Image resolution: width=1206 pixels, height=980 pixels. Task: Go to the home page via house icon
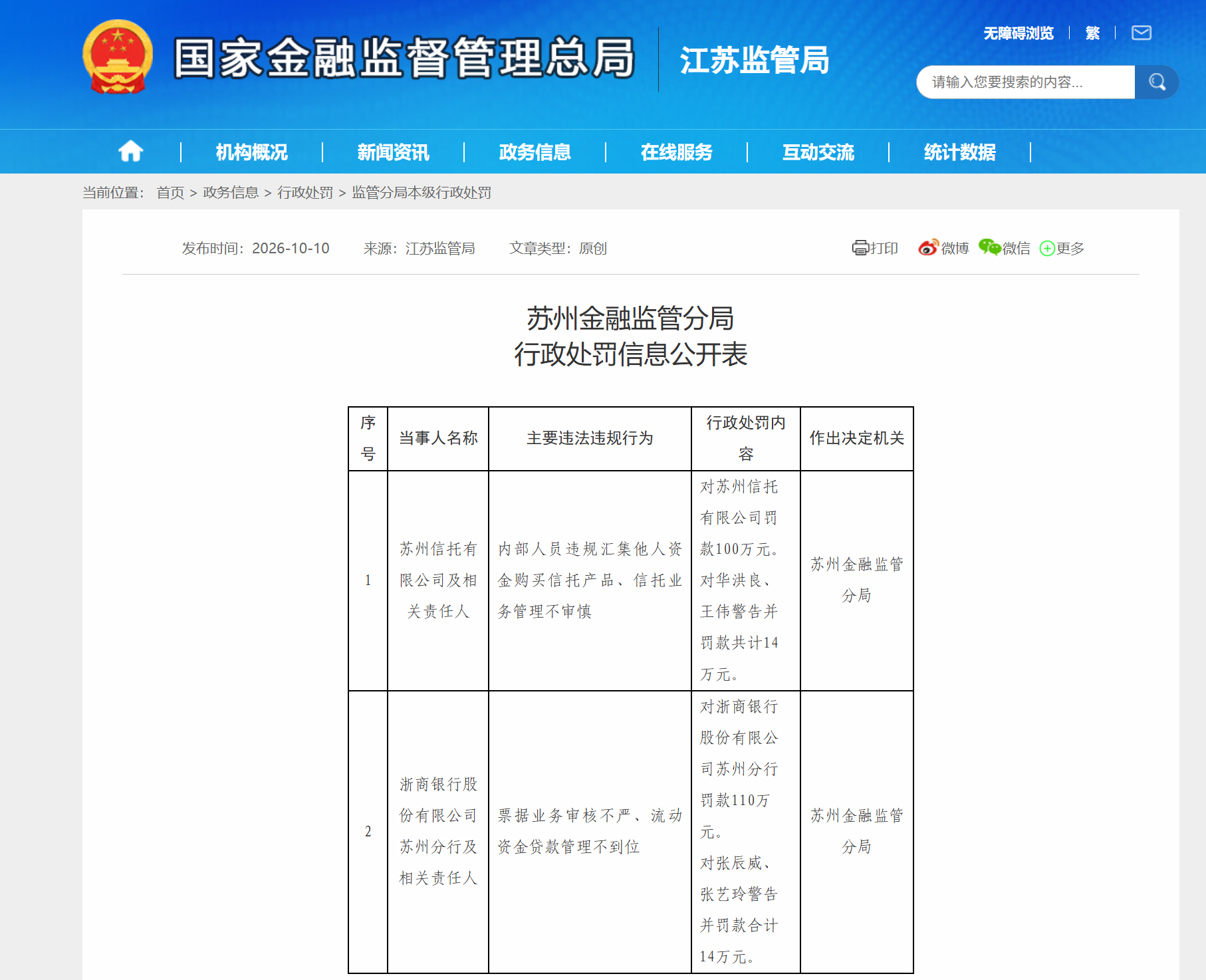130,152
